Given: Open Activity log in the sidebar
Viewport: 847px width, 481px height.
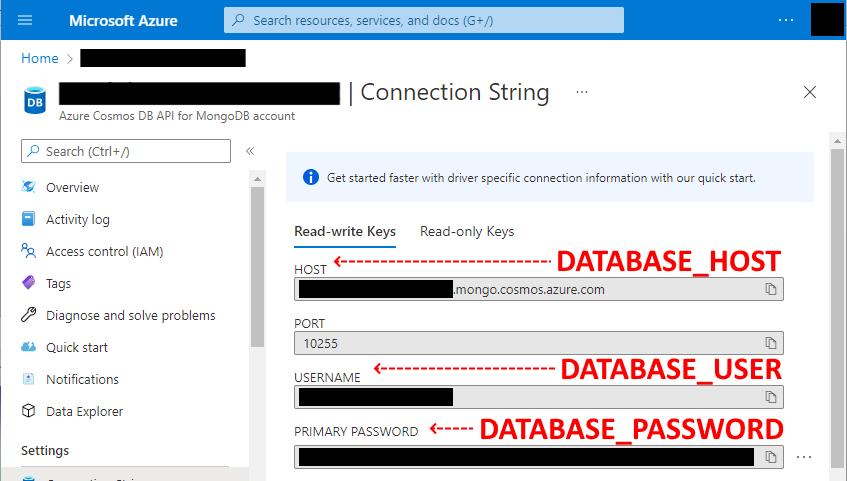Looking at the screenshot, I should (78, 219).
